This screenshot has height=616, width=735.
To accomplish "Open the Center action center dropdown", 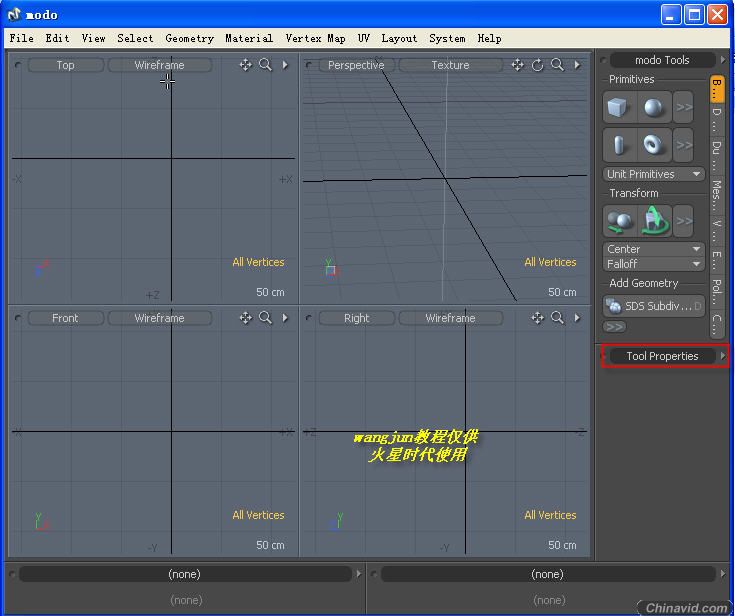I will pos(654,249).
